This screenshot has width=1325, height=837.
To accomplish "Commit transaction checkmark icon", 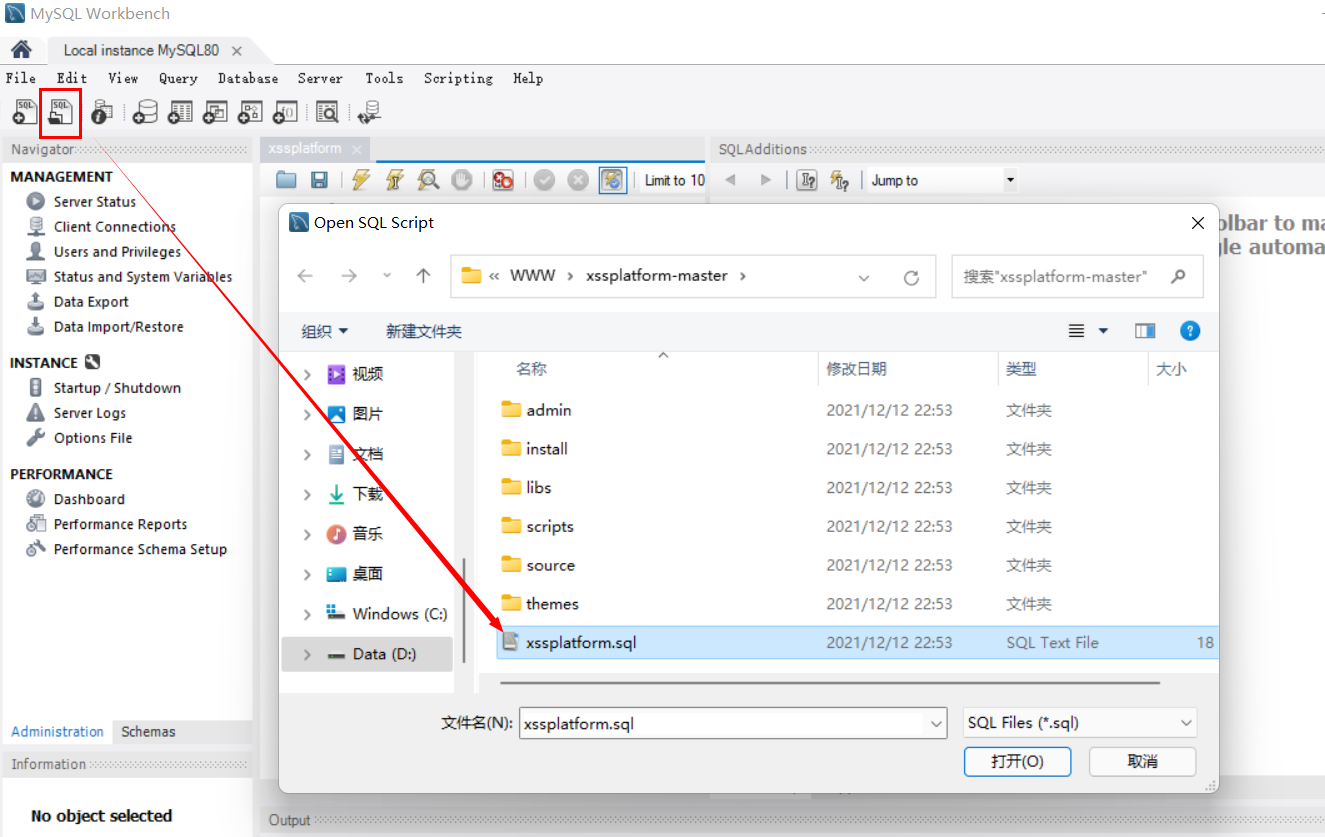I will click(x=544, y=180).
